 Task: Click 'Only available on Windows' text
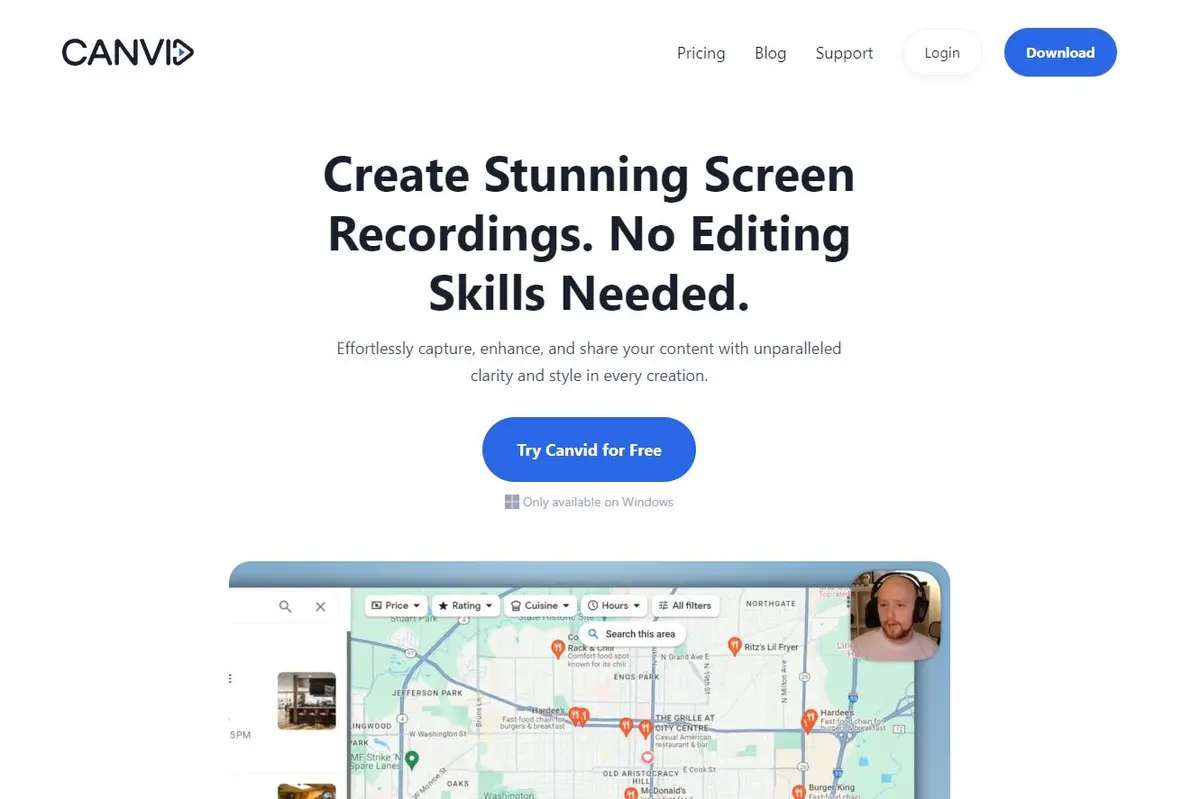coord(598,502)
